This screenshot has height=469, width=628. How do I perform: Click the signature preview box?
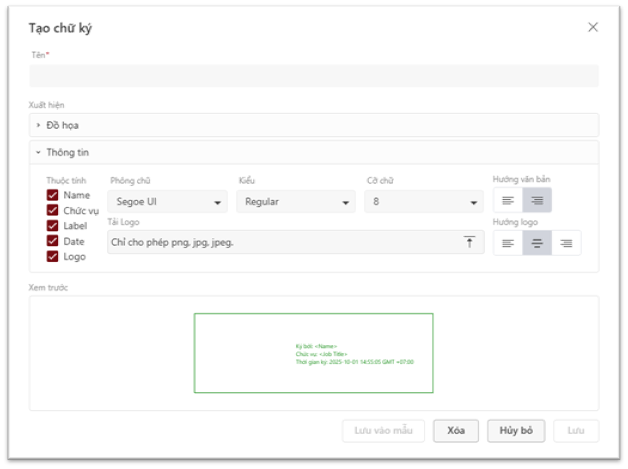point(313,353)
